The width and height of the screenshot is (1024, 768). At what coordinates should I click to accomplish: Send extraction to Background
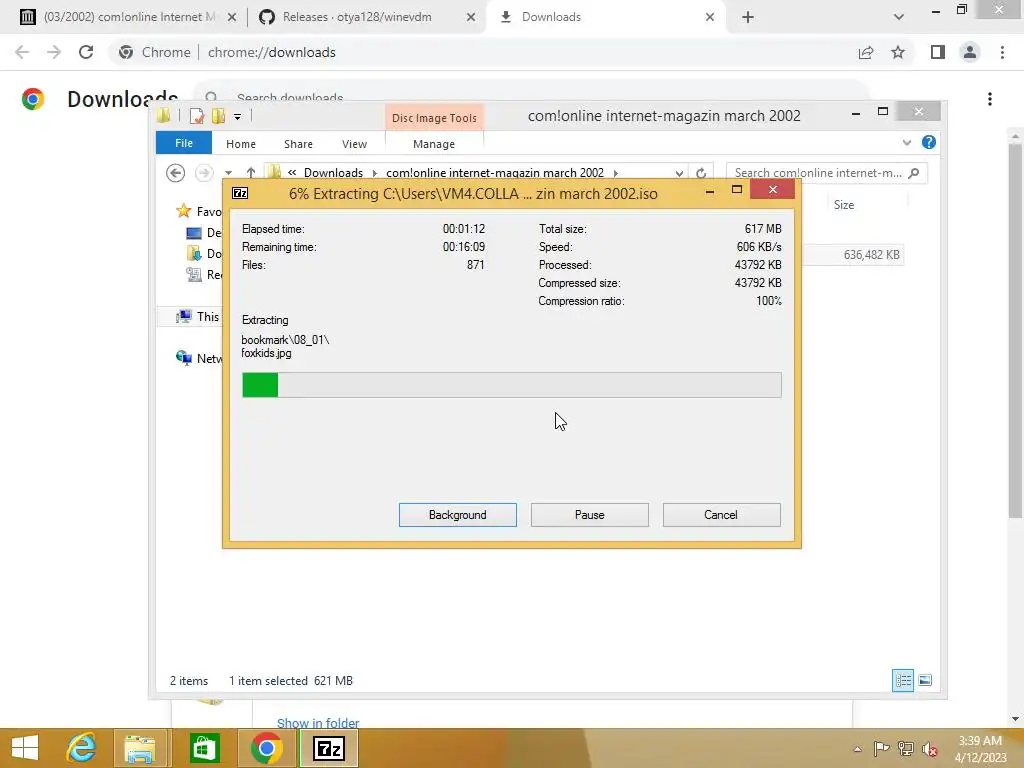point(457,515)
